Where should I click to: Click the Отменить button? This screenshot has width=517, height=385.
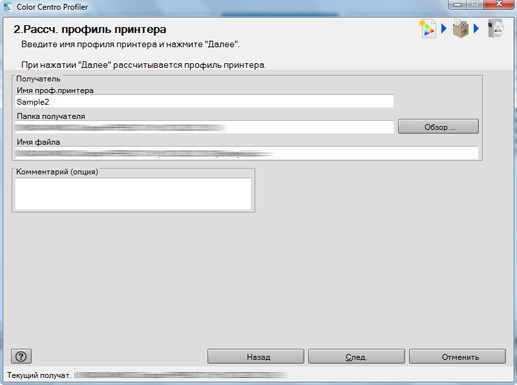click(x=457, y=356)
